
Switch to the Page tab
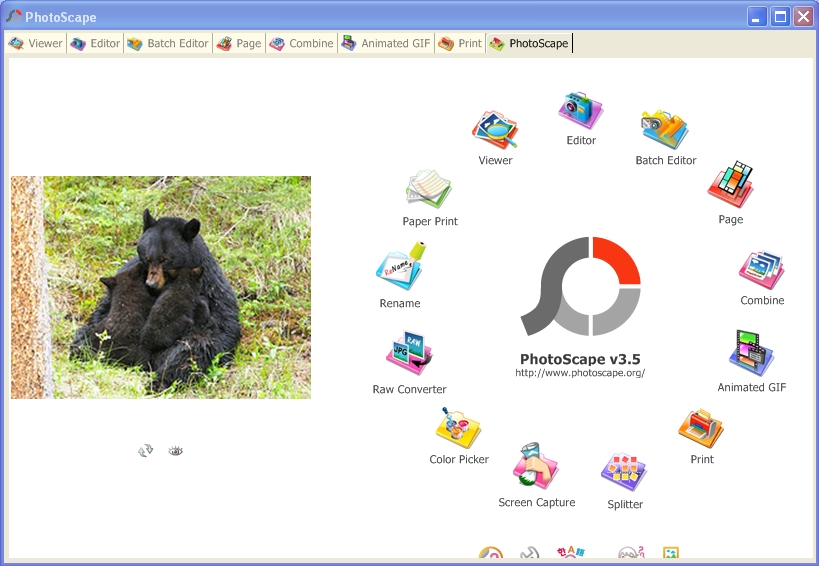(x=239, y=43)
